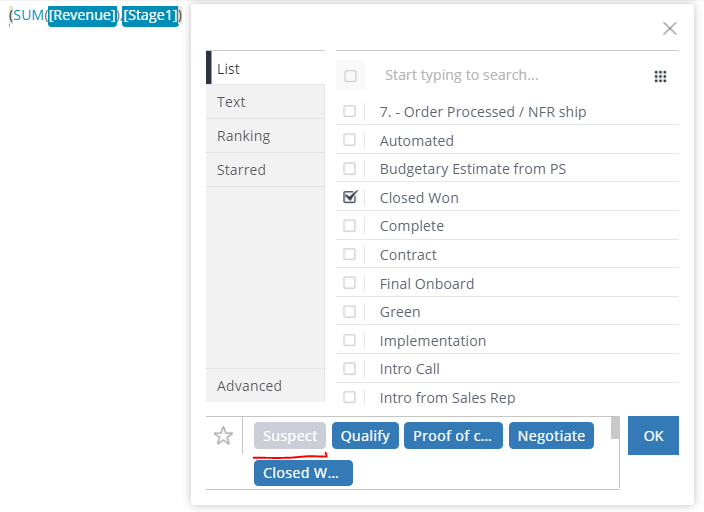
Task: Open the Ranking tab
Action: [x=265, y=136]
